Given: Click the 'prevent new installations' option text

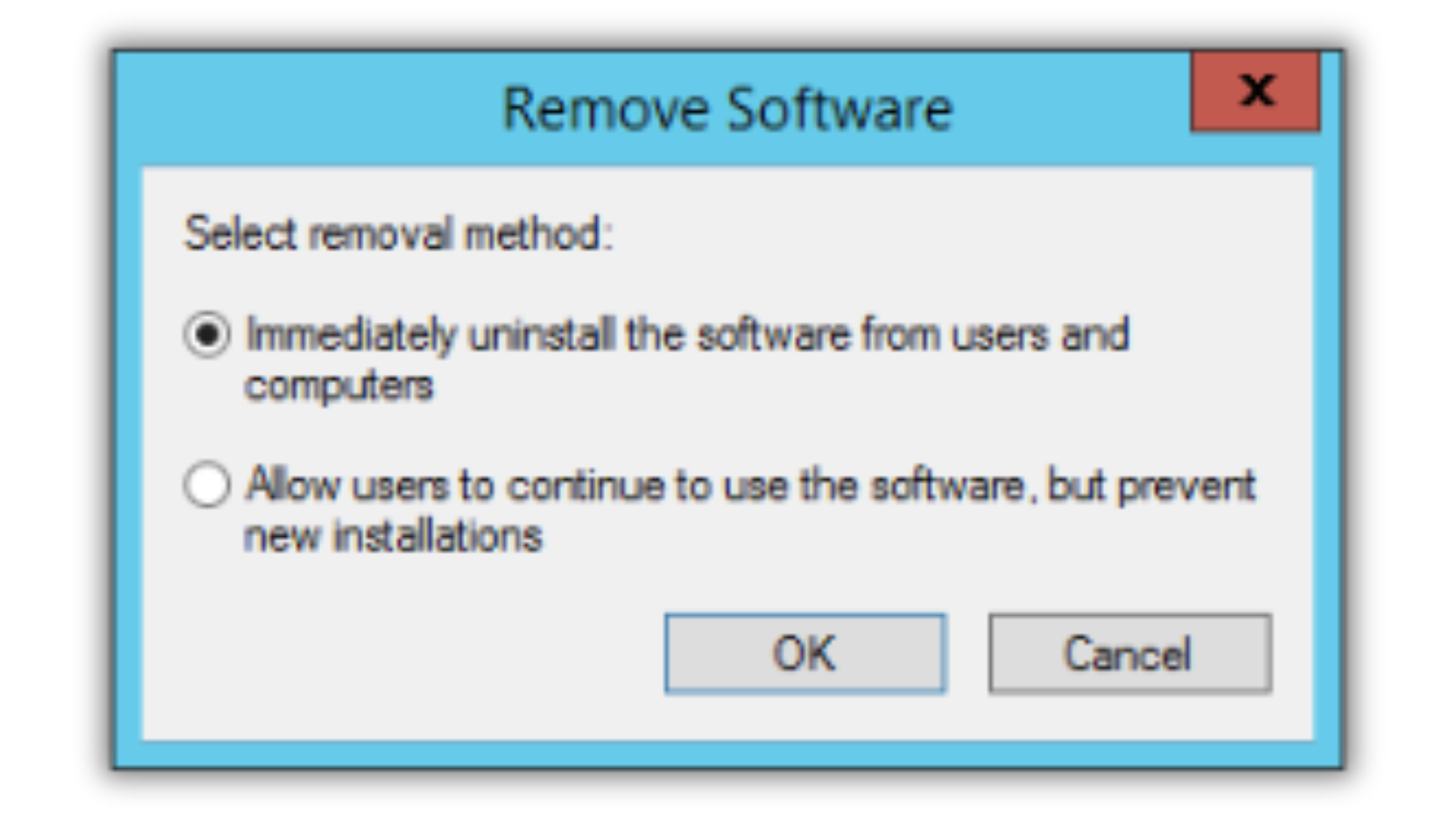Looking at the screenshot, I should tap(749, 510).
